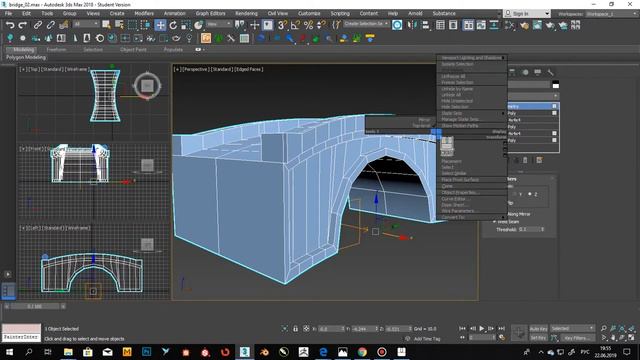Click the Add Time Tag label
640x360 pixels.
coord(427,339)
